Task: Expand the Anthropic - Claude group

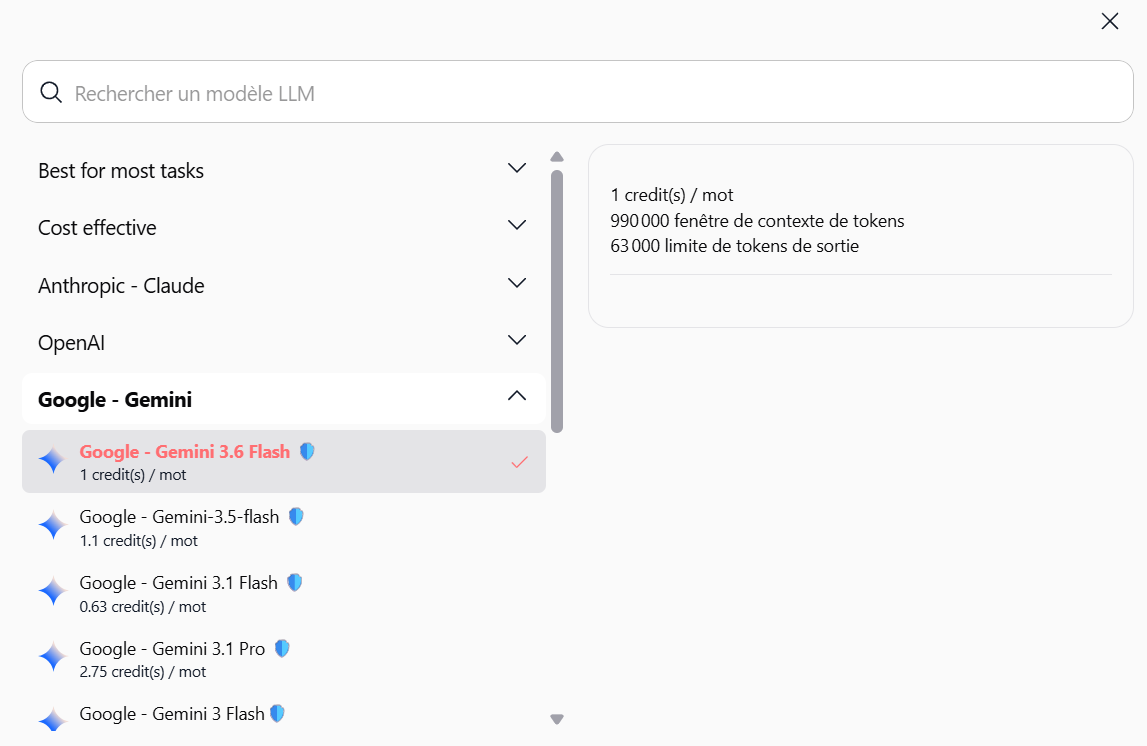Action: point(284,285)
